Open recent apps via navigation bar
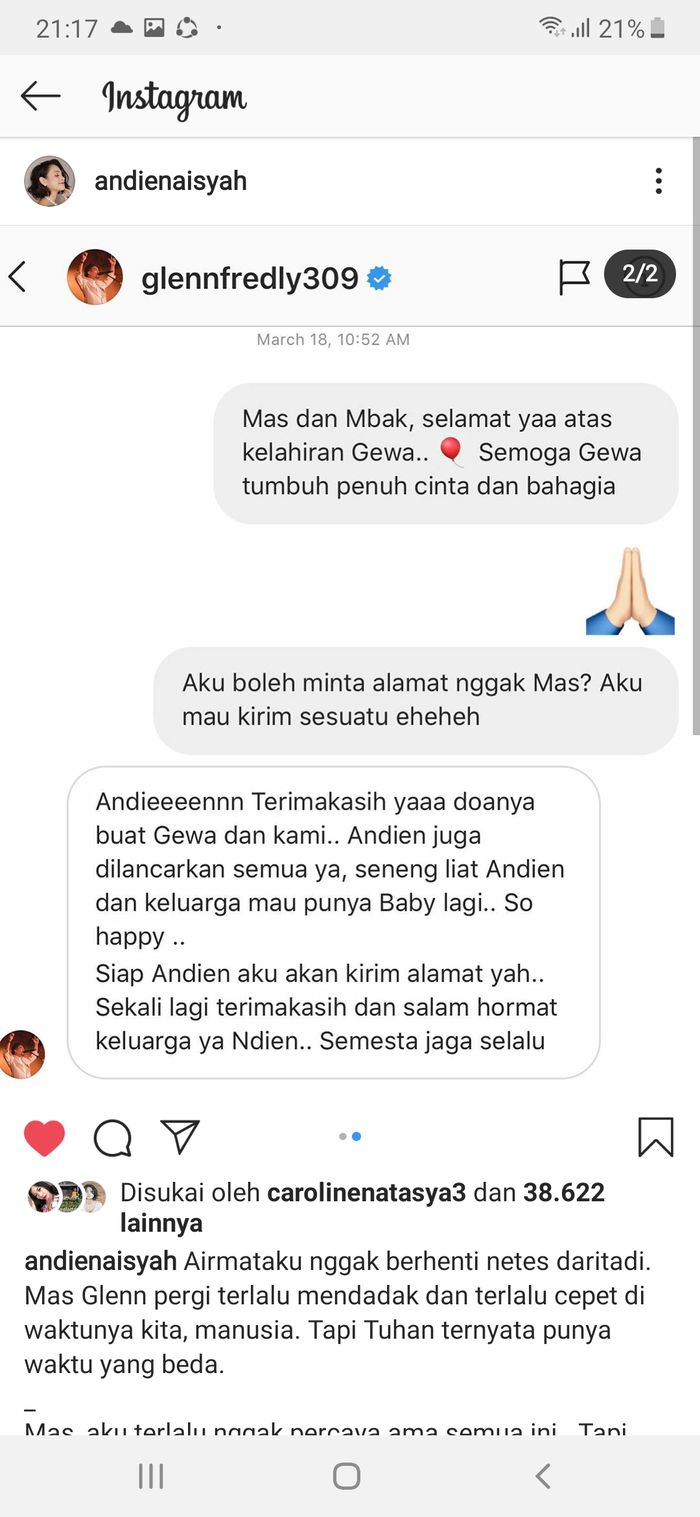 pyautogui.click(x=151, y=1476)
